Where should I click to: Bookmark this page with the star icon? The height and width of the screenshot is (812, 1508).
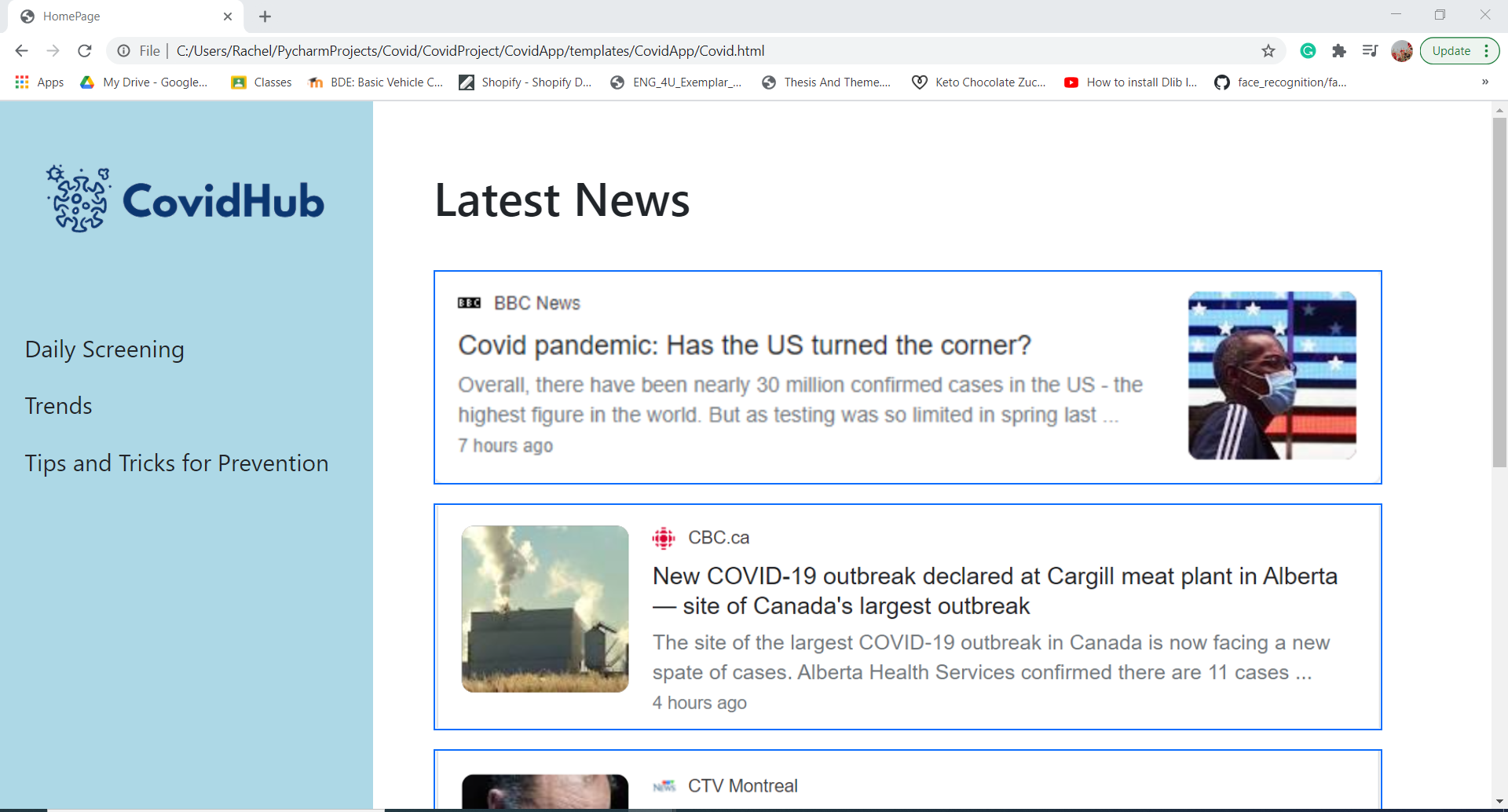[x=1268, y=51]
